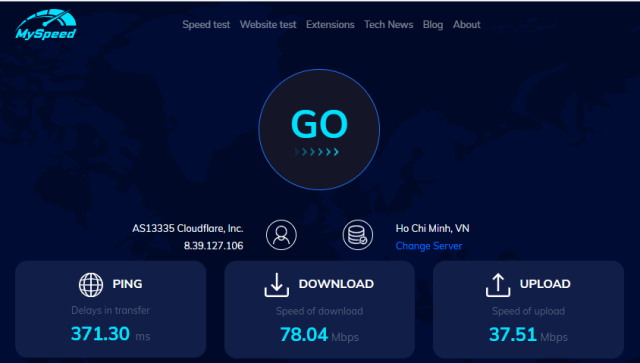Click the globe icon beside PING
This screenshot has width=640, height=363.
pyautogui.click(x=91, y=285)
